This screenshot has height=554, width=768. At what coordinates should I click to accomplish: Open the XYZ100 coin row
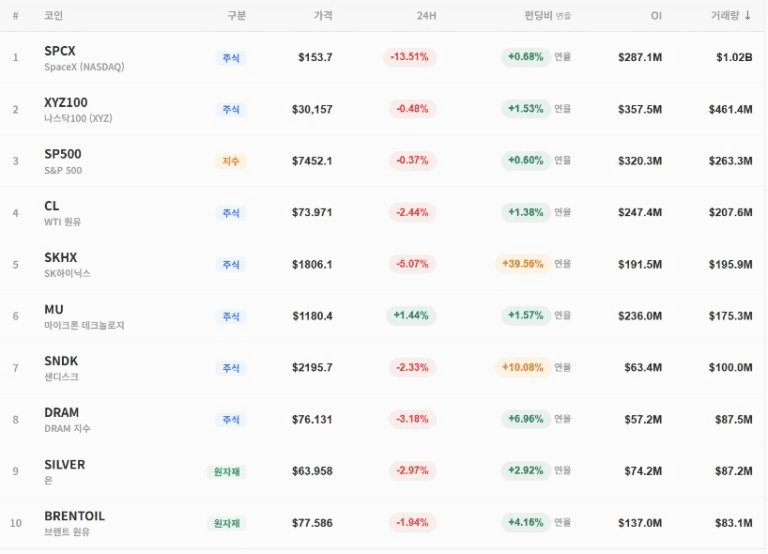coord(382,109)
